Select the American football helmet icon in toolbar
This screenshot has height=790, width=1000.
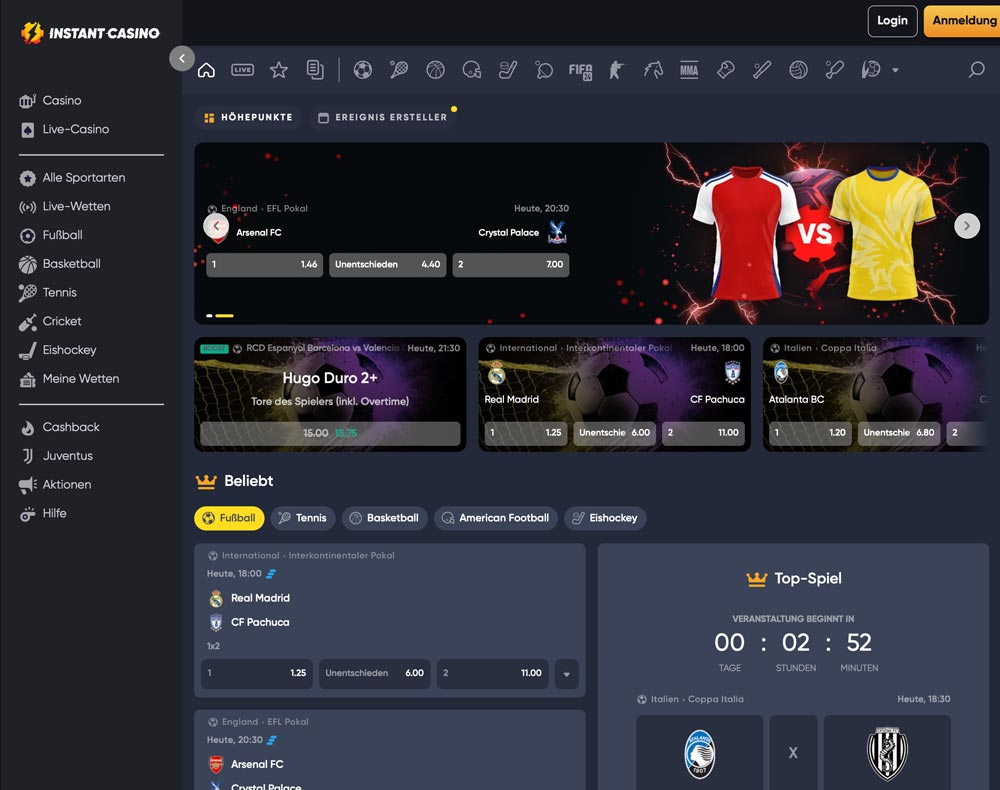(x=472, y=69)
